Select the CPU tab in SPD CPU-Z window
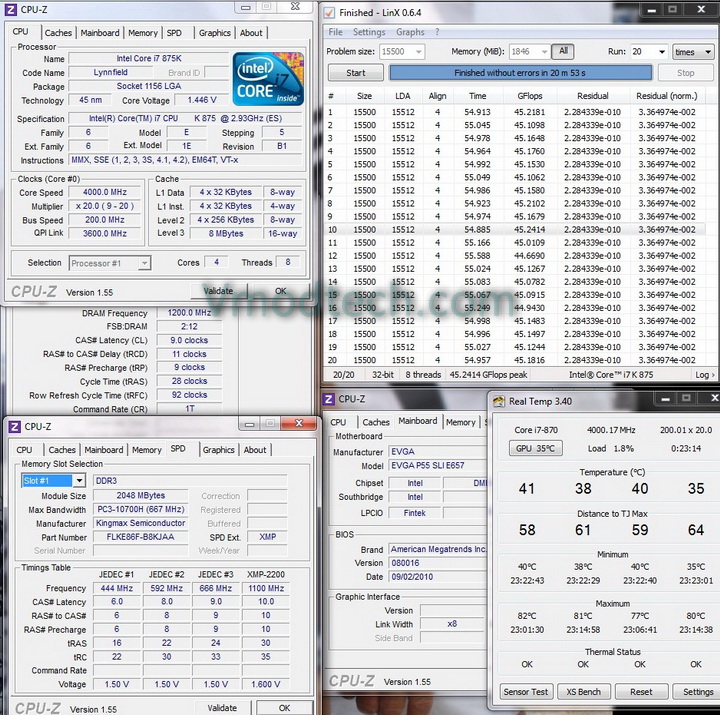720x715 pixels. tap(24, 450)
